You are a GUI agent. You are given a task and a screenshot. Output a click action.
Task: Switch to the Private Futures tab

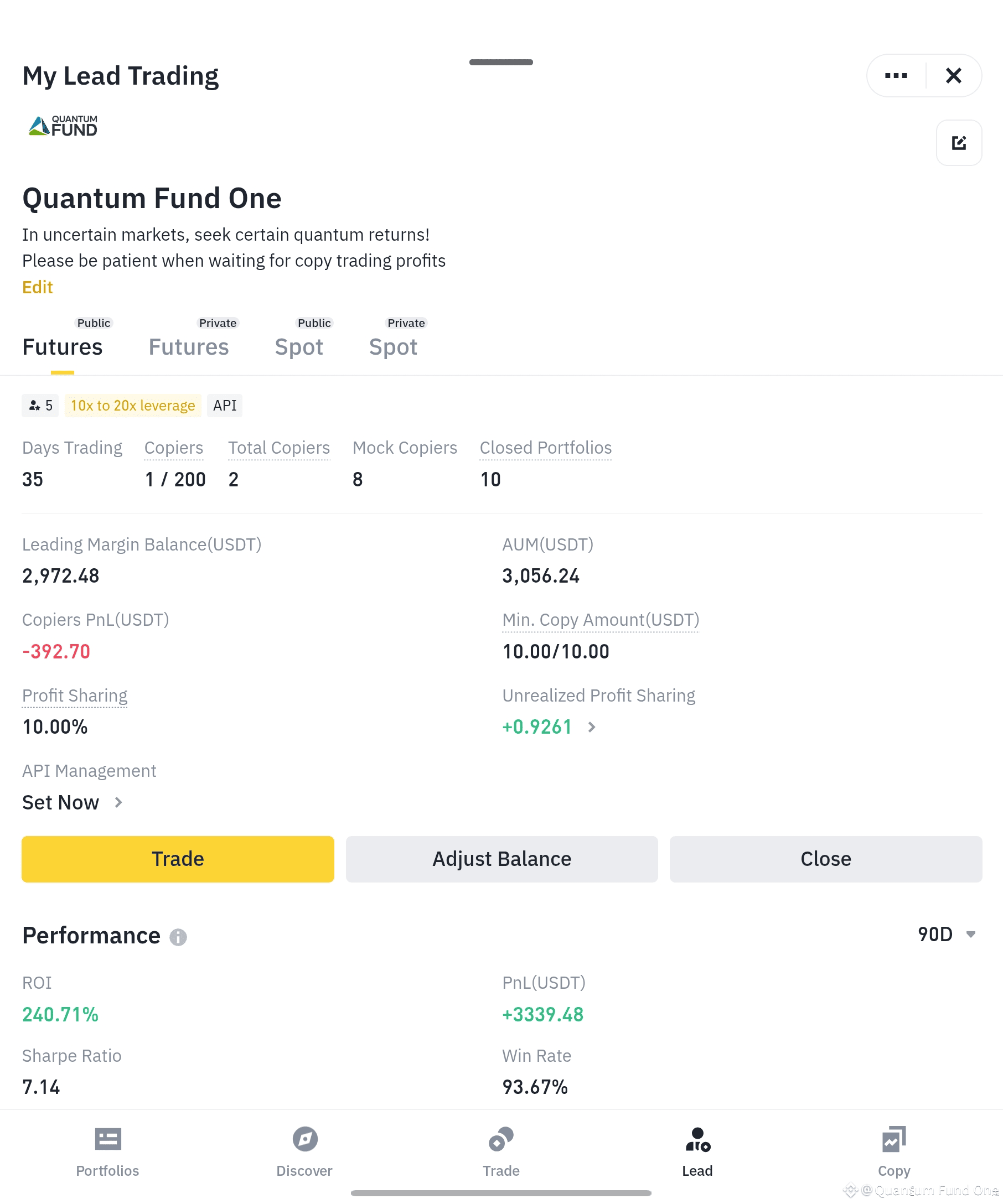pyautogui.click(x=189, y=346)
